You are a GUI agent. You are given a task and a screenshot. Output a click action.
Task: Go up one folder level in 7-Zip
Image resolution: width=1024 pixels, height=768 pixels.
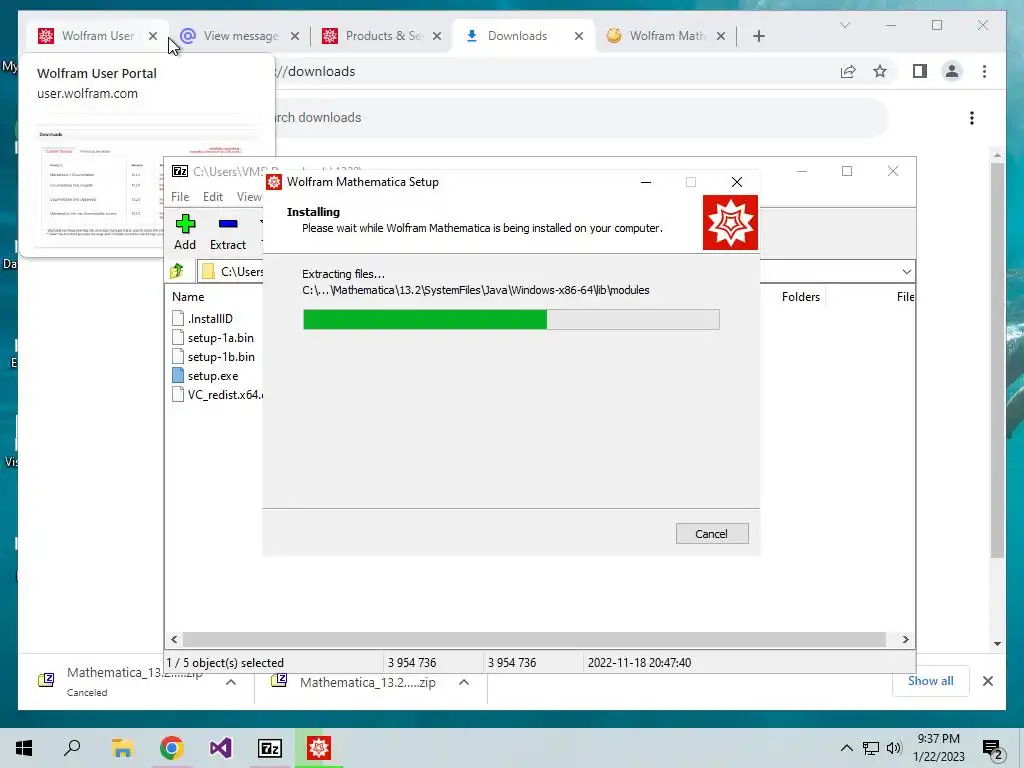point(177,271)
